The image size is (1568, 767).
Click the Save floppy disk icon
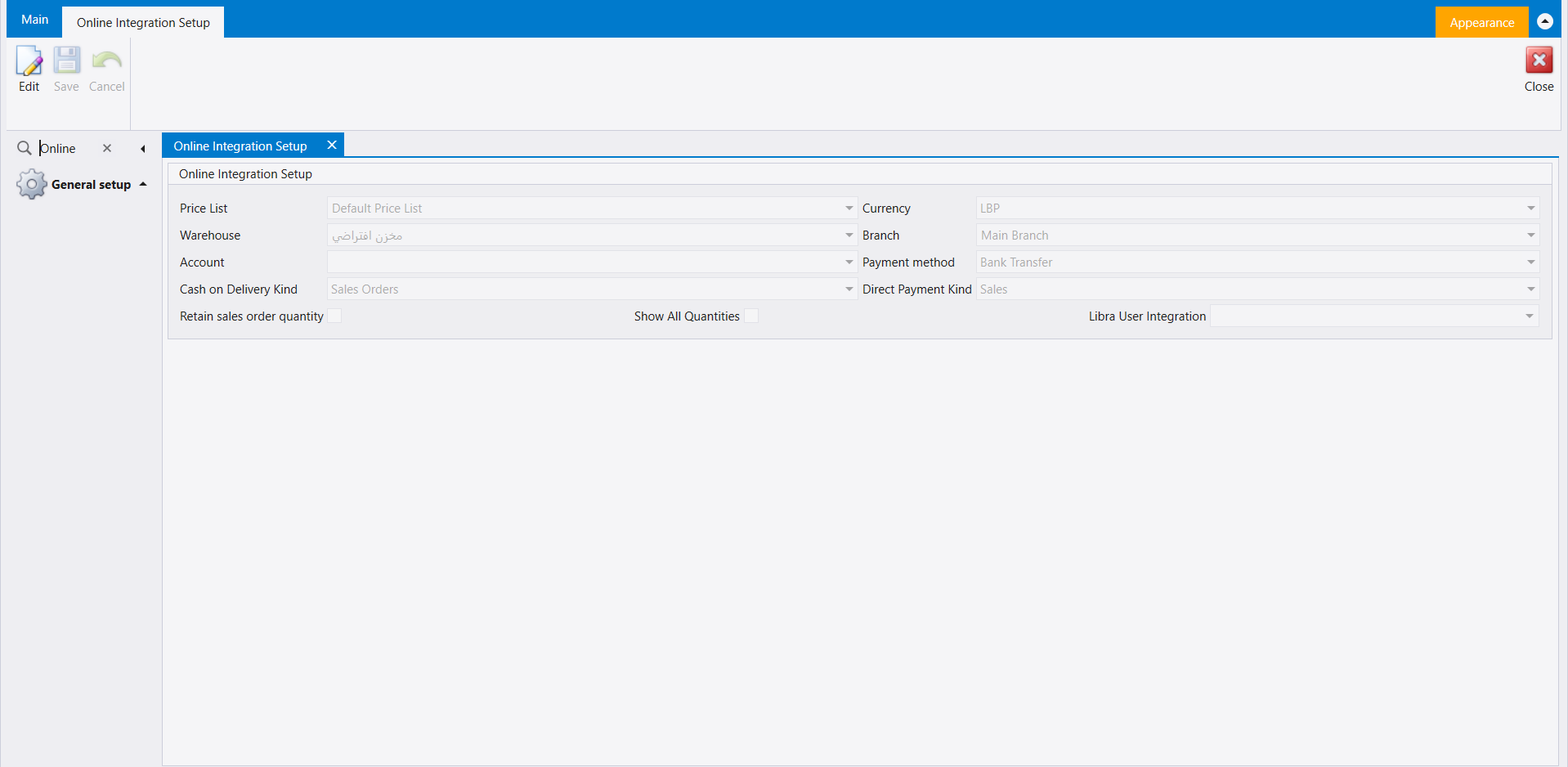[66, 61]
